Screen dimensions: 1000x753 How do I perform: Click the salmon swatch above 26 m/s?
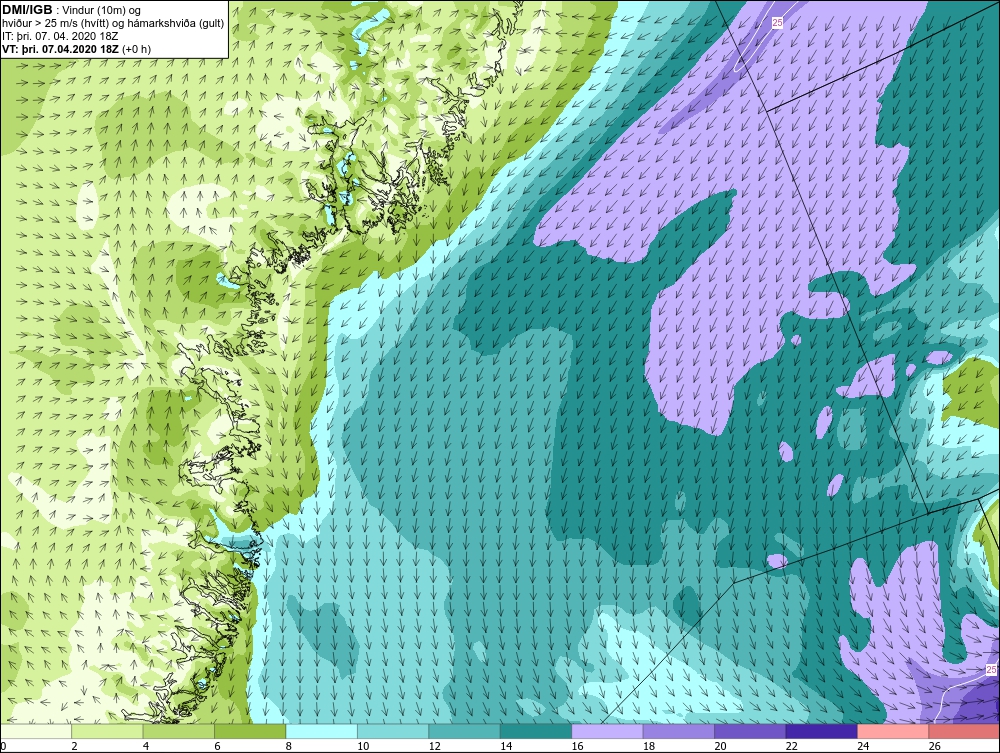coord(964,731)
